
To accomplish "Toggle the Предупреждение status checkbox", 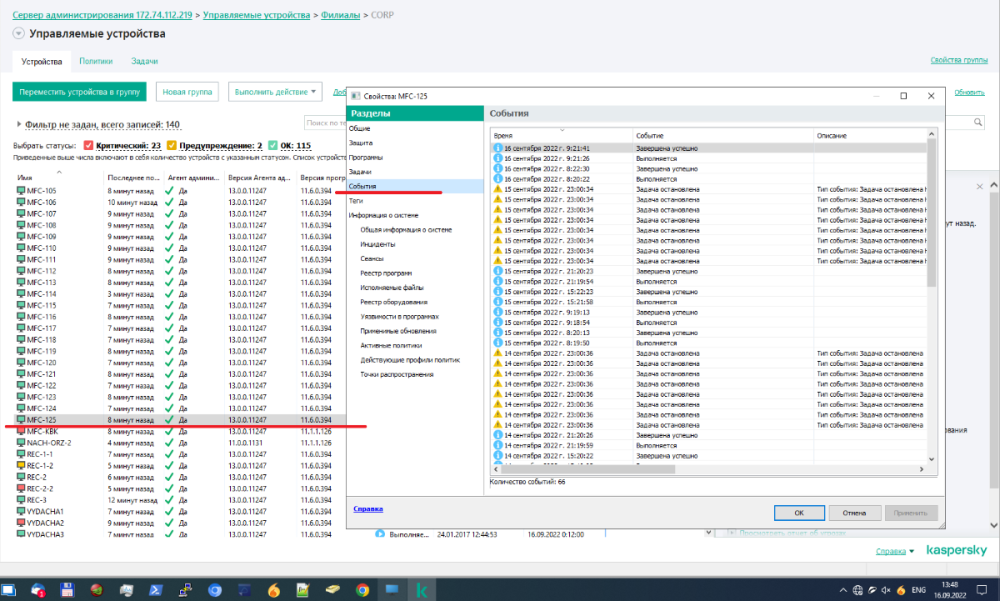I will (172, 146).
